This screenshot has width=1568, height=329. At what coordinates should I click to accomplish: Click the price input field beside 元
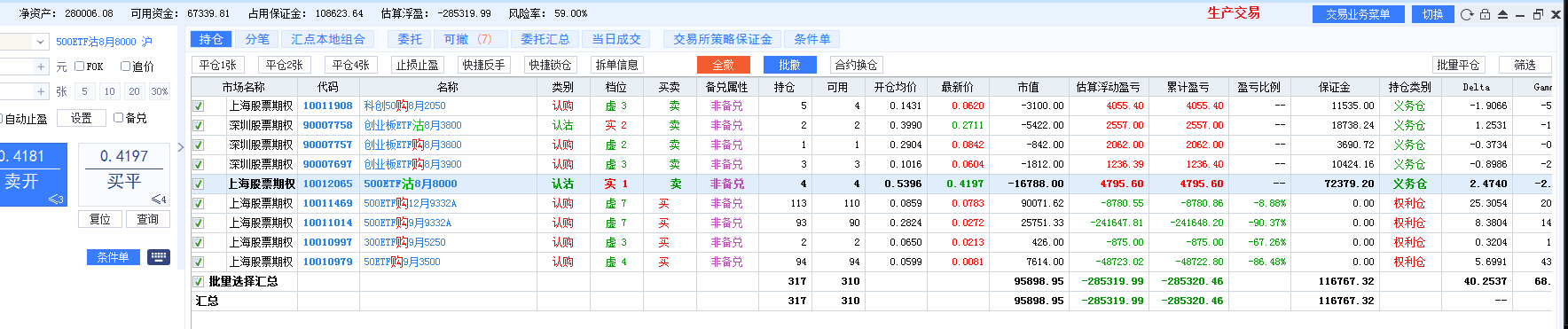click(x=16, y=67)
